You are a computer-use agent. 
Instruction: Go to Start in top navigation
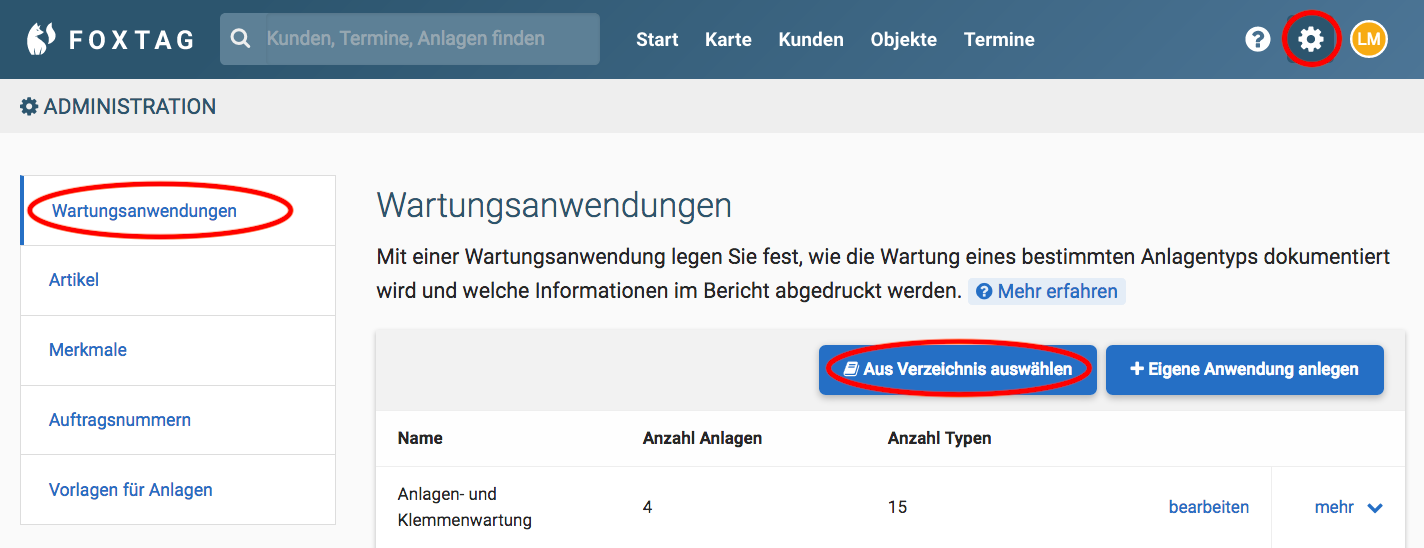pyautogui.click(x=657, y=40)
